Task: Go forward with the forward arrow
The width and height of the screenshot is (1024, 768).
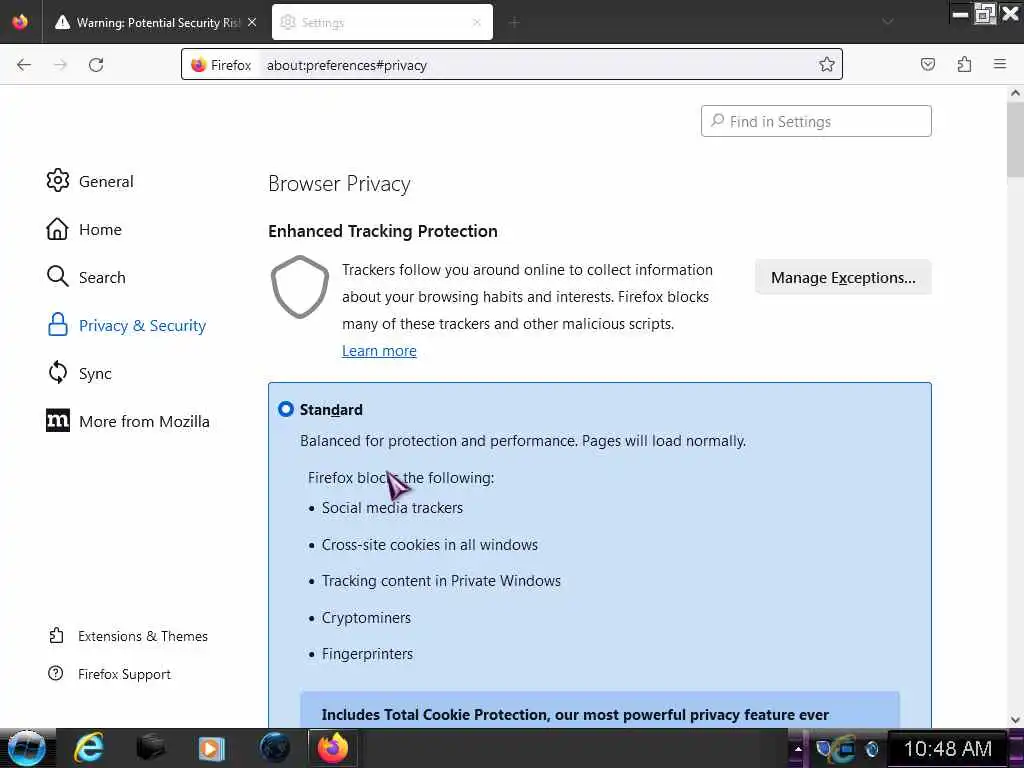Action: (x=60, y=65)
